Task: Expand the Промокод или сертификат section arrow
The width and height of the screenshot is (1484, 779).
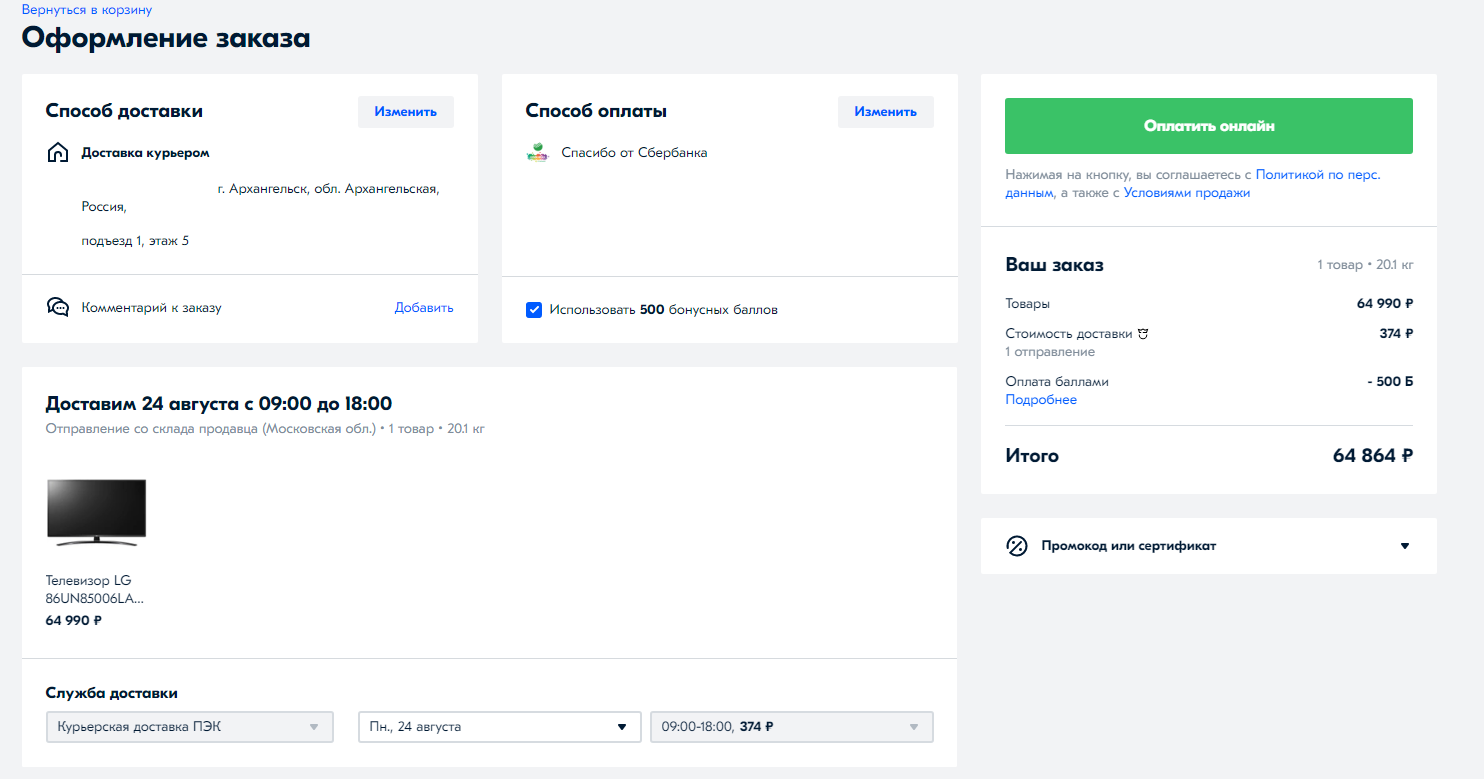Action: tap(1404, 546)
